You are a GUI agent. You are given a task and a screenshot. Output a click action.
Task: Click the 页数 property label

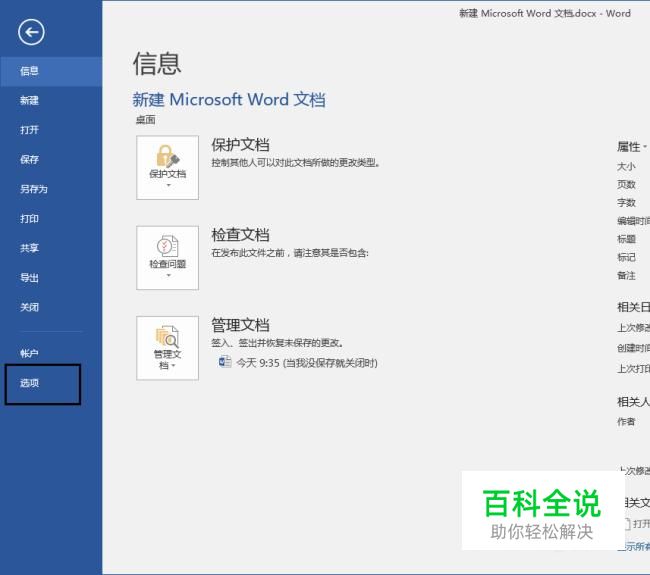(x=626, y=184)
